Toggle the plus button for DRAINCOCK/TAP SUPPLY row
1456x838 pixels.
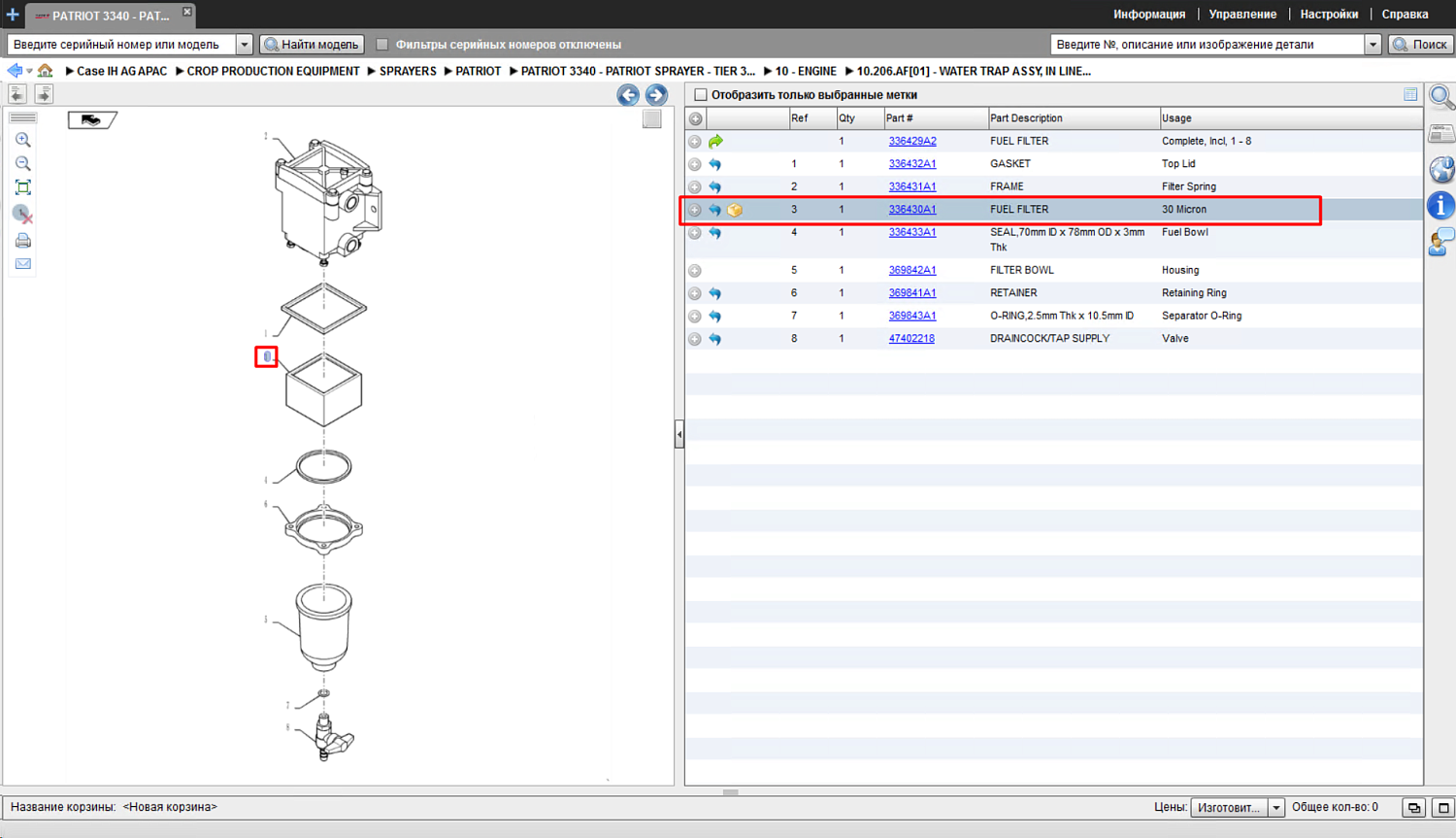695,339
